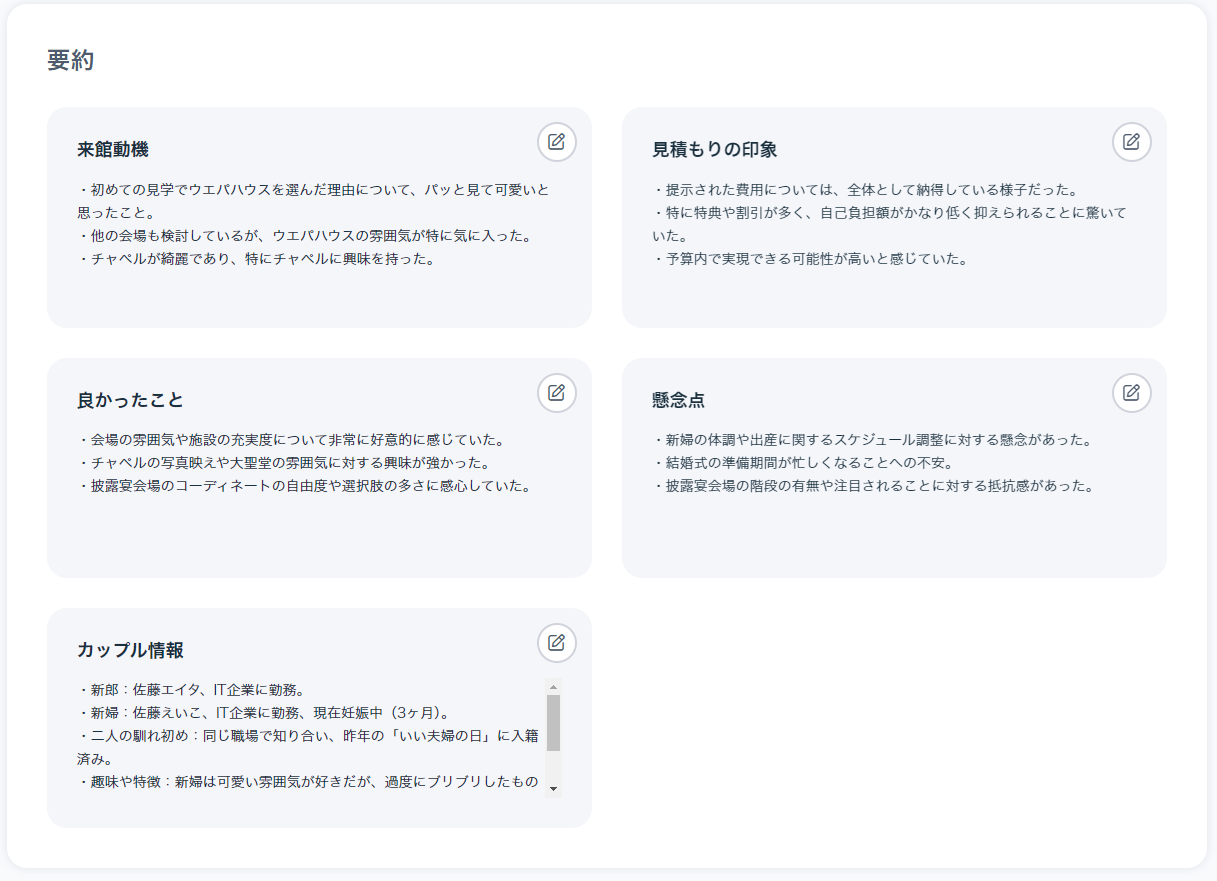The image size is (1217, 881).
Task: Click the line 新婦：佐藤えいこ
Action: [266, 713]
